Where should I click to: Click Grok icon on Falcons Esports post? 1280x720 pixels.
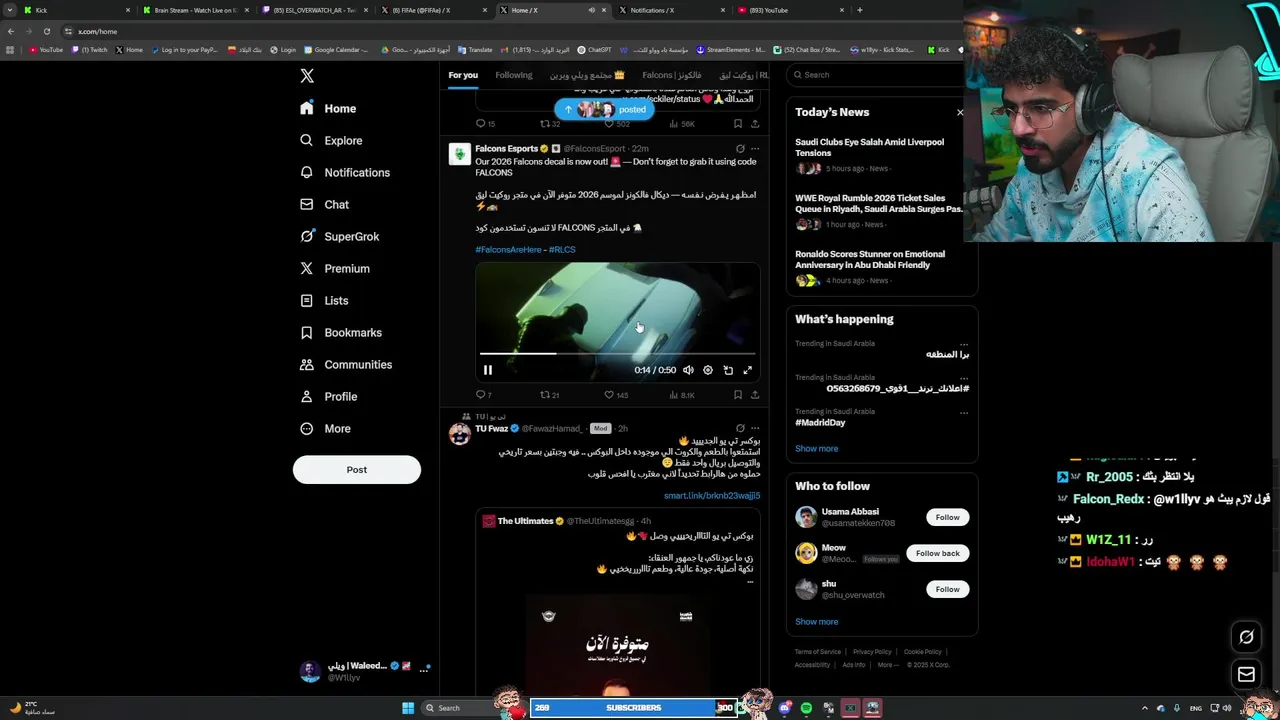740,149
